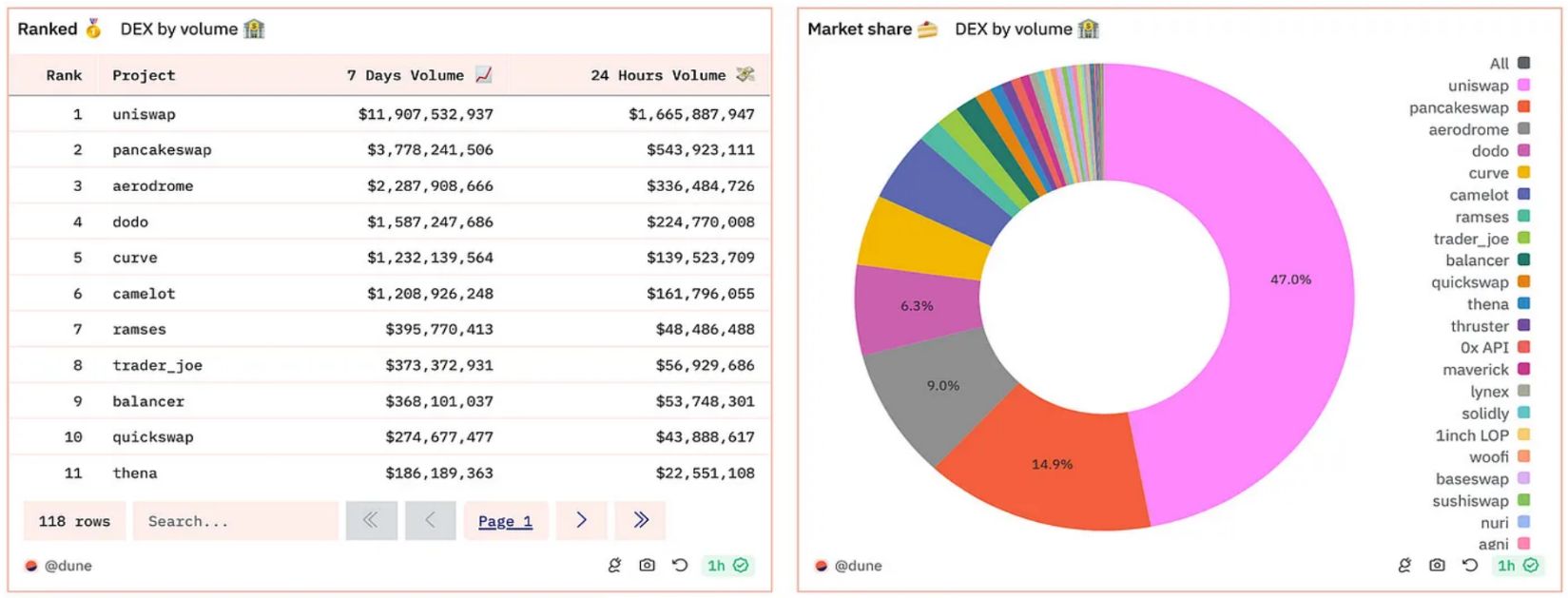1568x598 pixels.
Task: Click the plug API icon in the Ranked panel
Action: (x=614, y=566)
